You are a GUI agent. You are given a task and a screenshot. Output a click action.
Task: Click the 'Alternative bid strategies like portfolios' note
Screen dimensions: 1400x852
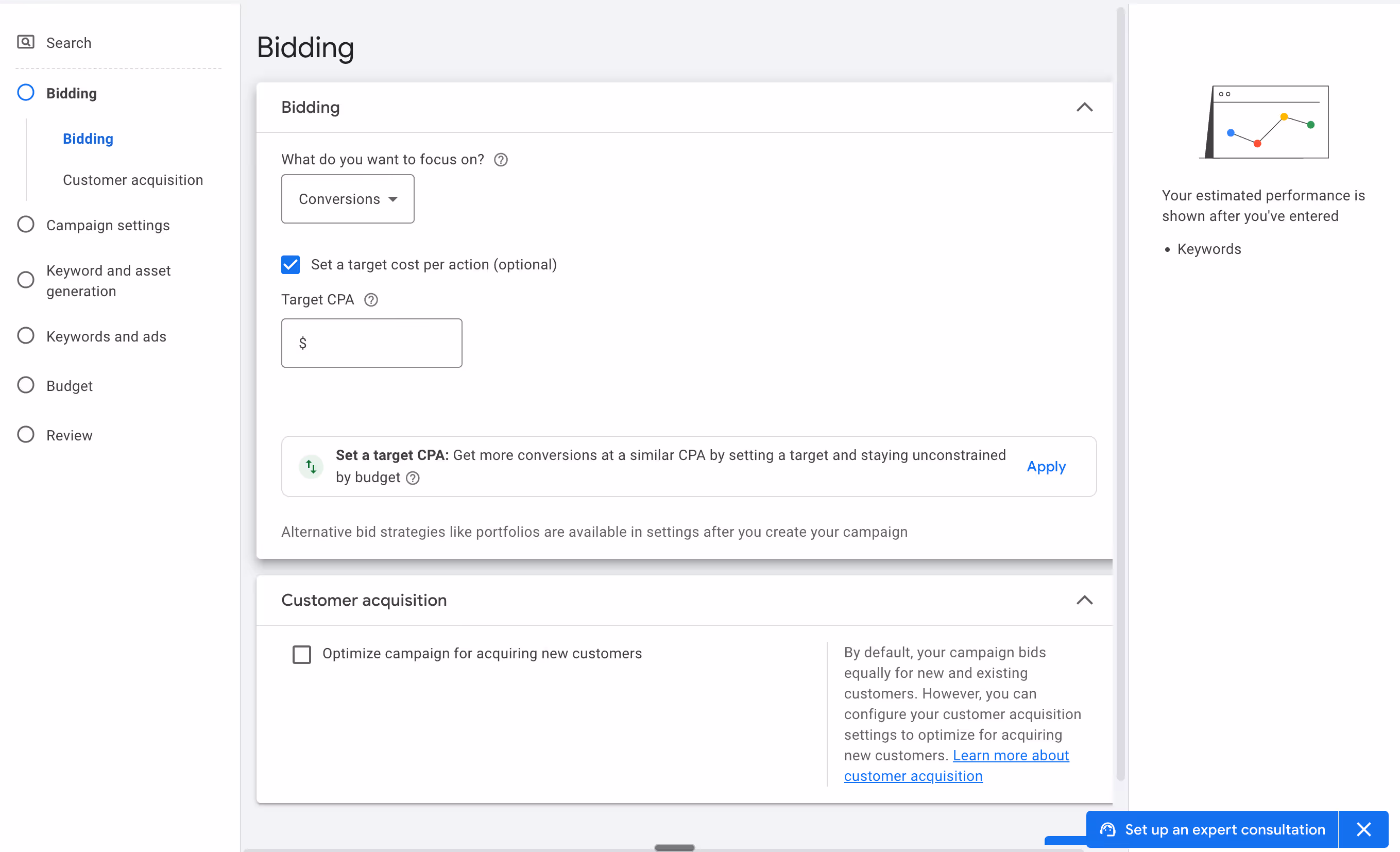click(594, 532)
